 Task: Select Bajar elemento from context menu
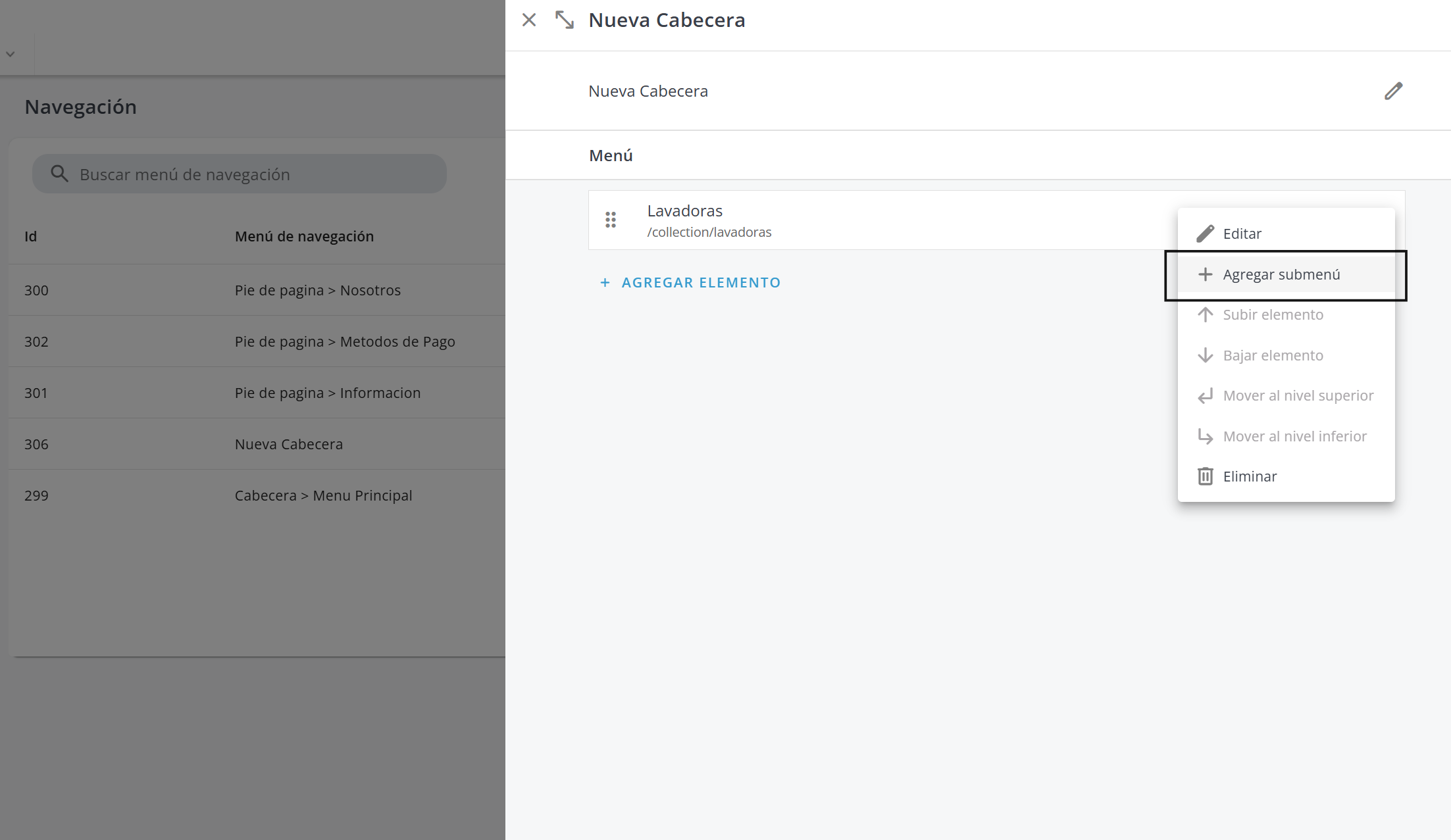(1273, 355)
